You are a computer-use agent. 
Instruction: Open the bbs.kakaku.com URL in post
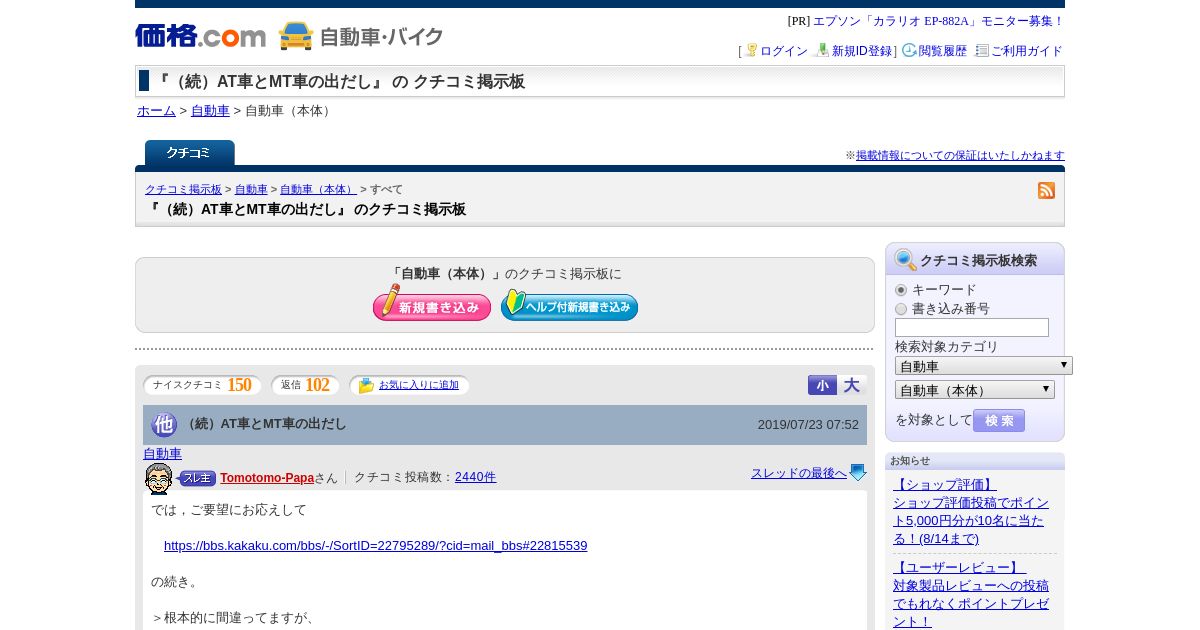(376, 546)
